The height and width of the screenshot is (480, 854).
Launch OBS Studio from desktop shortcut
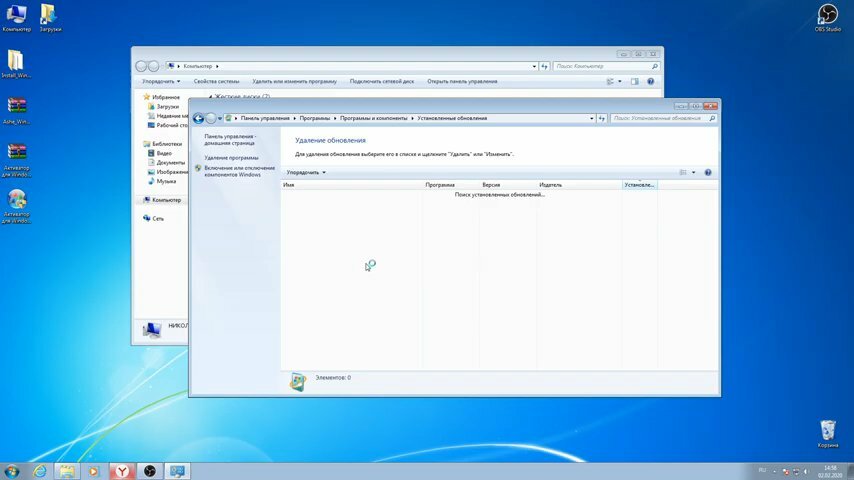tap(827, 17)
